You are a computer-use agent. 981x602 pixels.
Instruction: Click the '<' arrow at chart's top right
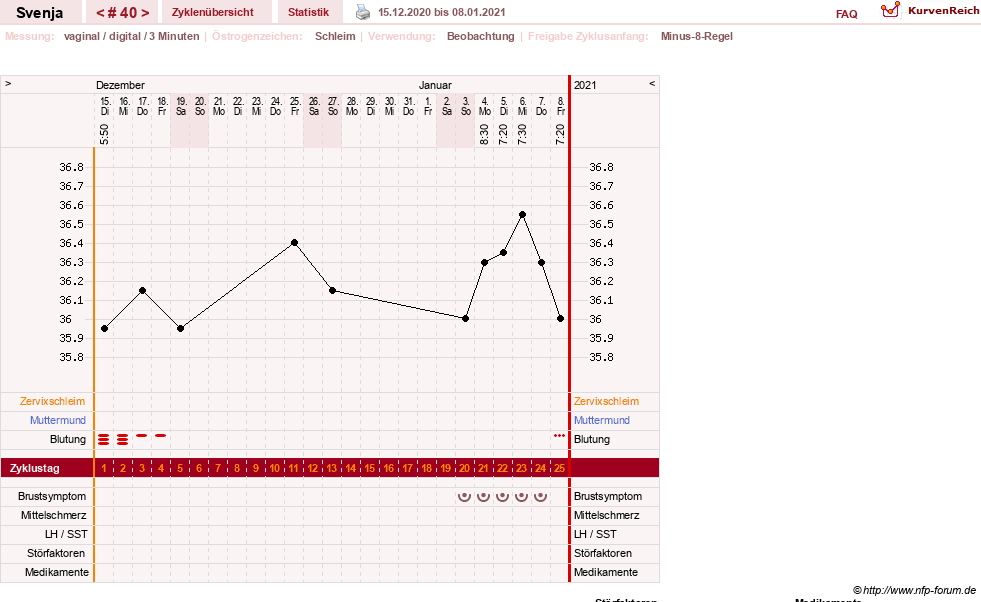pyautogui.click(x=652, y=83)
